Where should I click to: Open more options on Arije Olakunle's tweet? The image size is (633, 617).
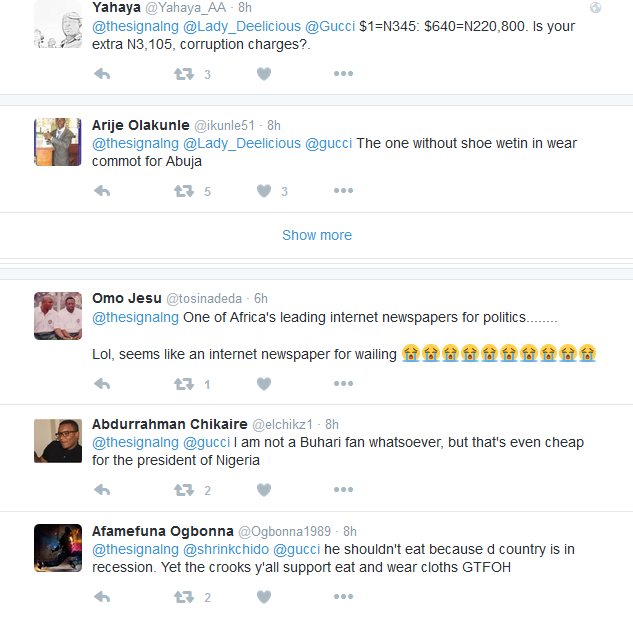(x=343, y=191)
